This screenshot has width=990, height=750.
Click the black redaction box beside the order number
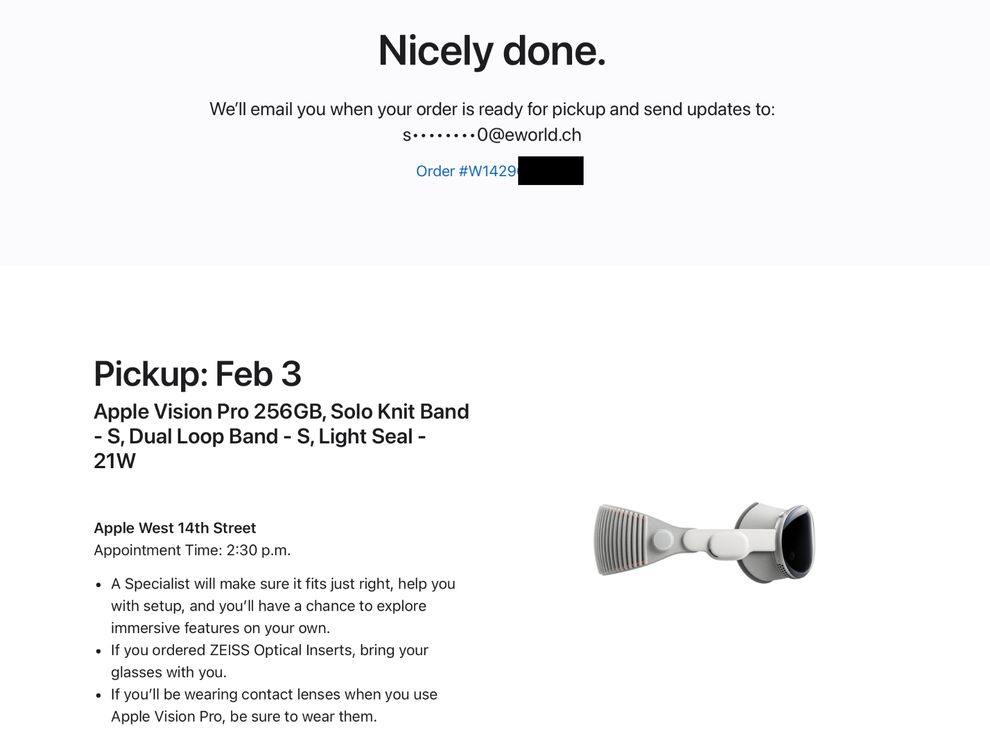point(551,171)
